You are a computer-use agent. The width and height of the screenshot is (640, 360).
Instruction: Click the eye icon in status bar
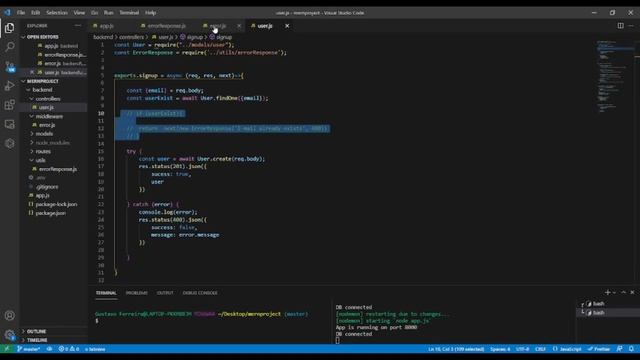(x=49, y=349)
